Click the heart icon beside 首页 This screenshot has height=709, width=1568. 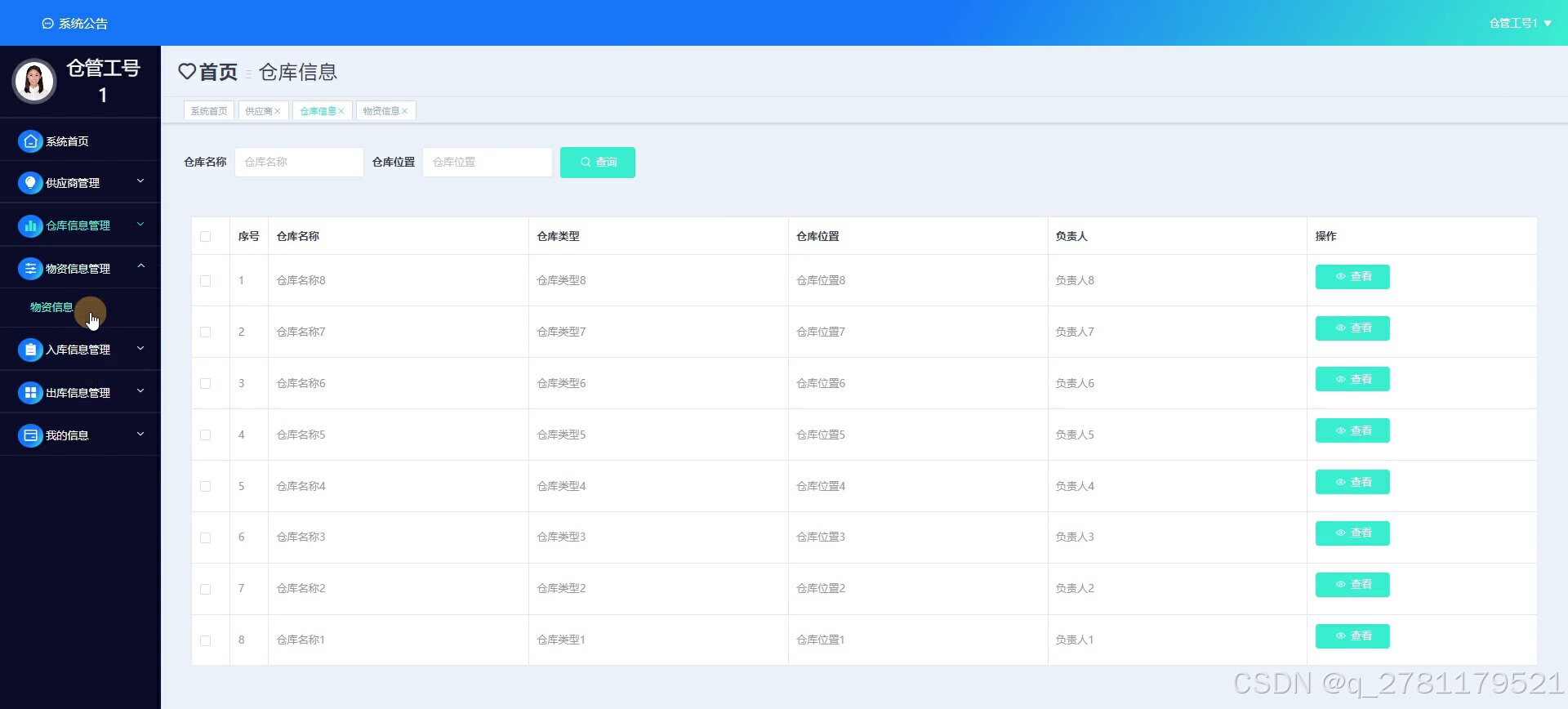[x=187, y=72]
